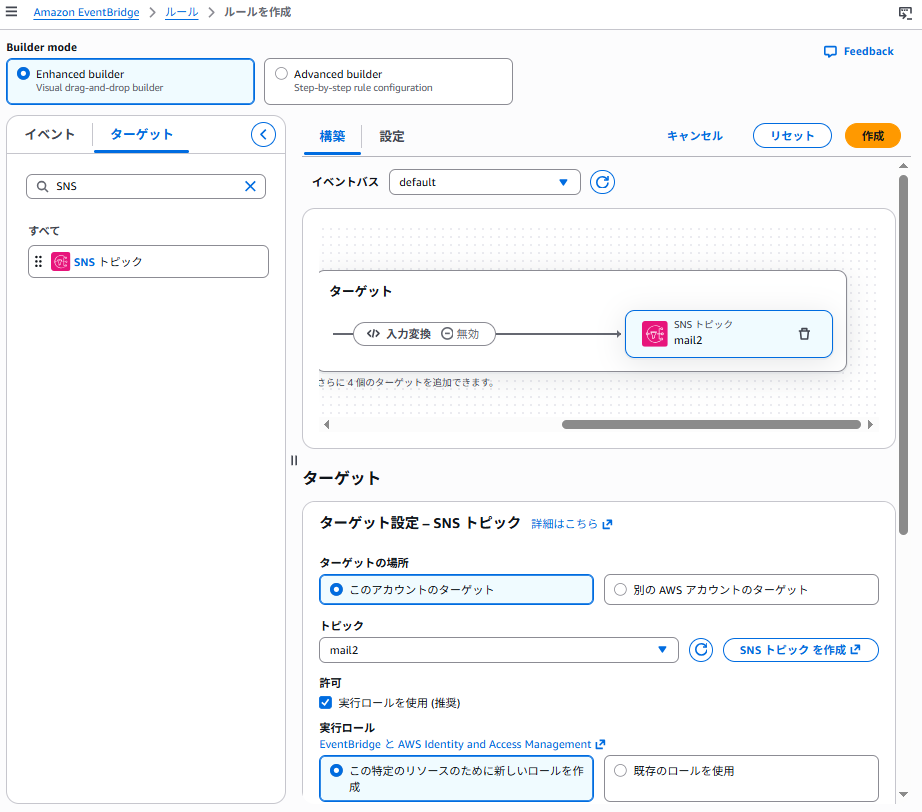Clear the SNS search with the X icon

(x=250, y=186)
